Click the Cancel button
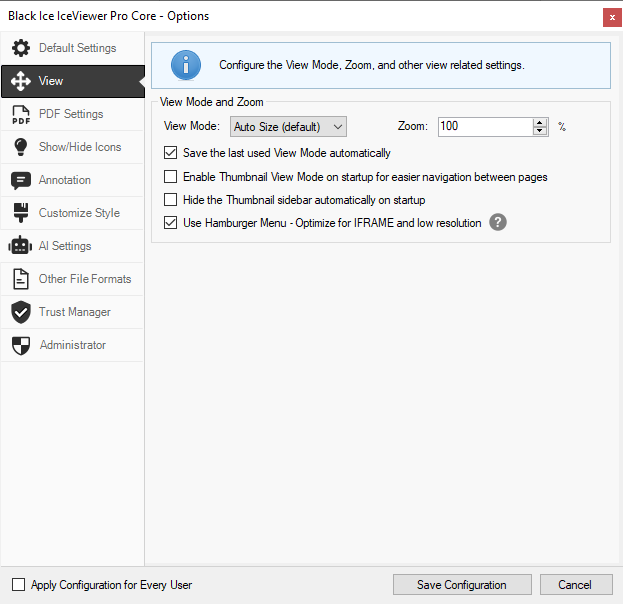This screenshot has width=623, height=604. pyautogui.click(x=576, y=585)
